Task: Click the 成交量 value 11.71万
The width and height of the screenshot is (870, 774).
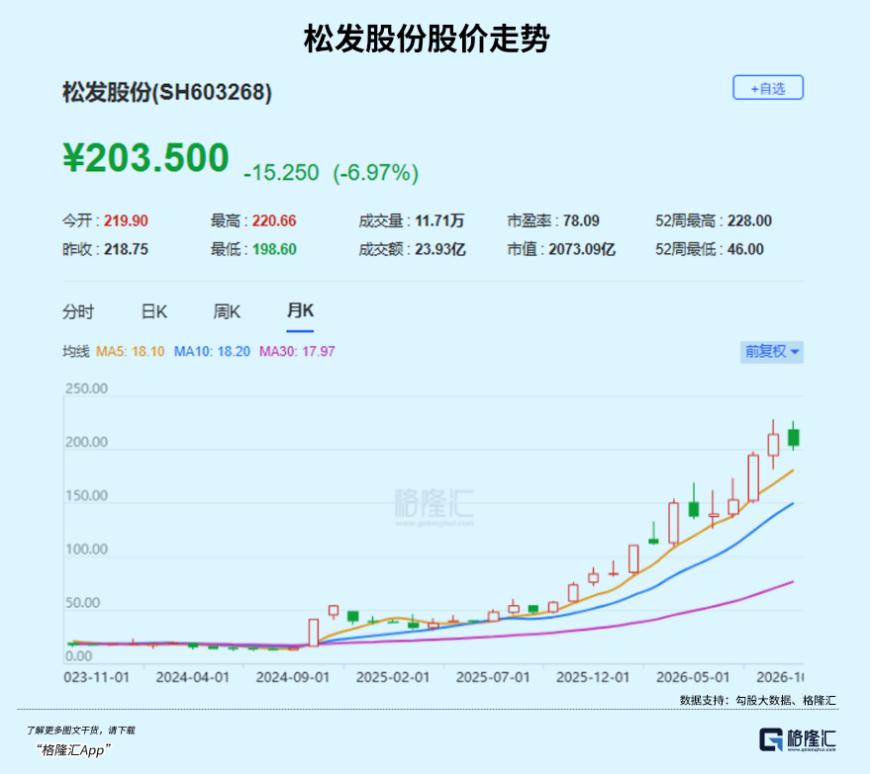Action: (x=439, y=221)
